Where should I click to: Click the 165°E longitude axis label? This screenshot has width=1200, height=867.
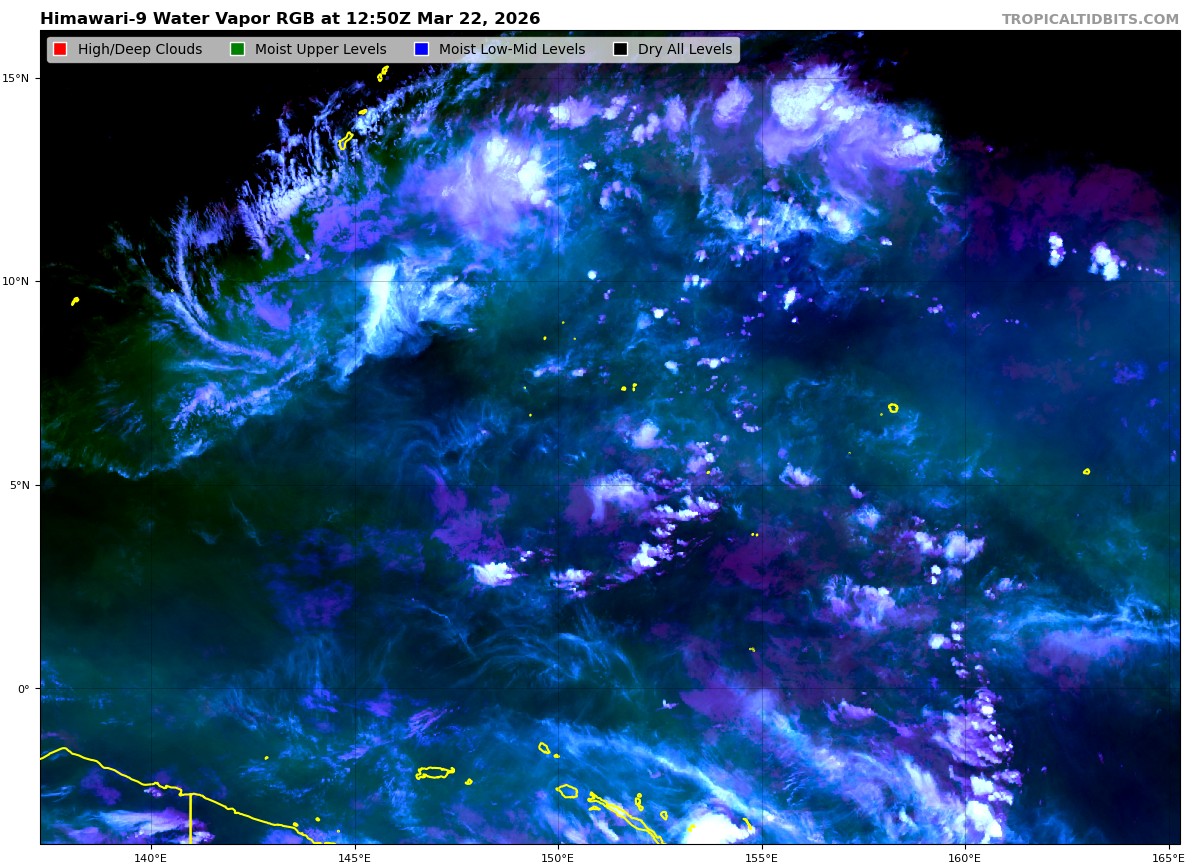(1167, 857)
